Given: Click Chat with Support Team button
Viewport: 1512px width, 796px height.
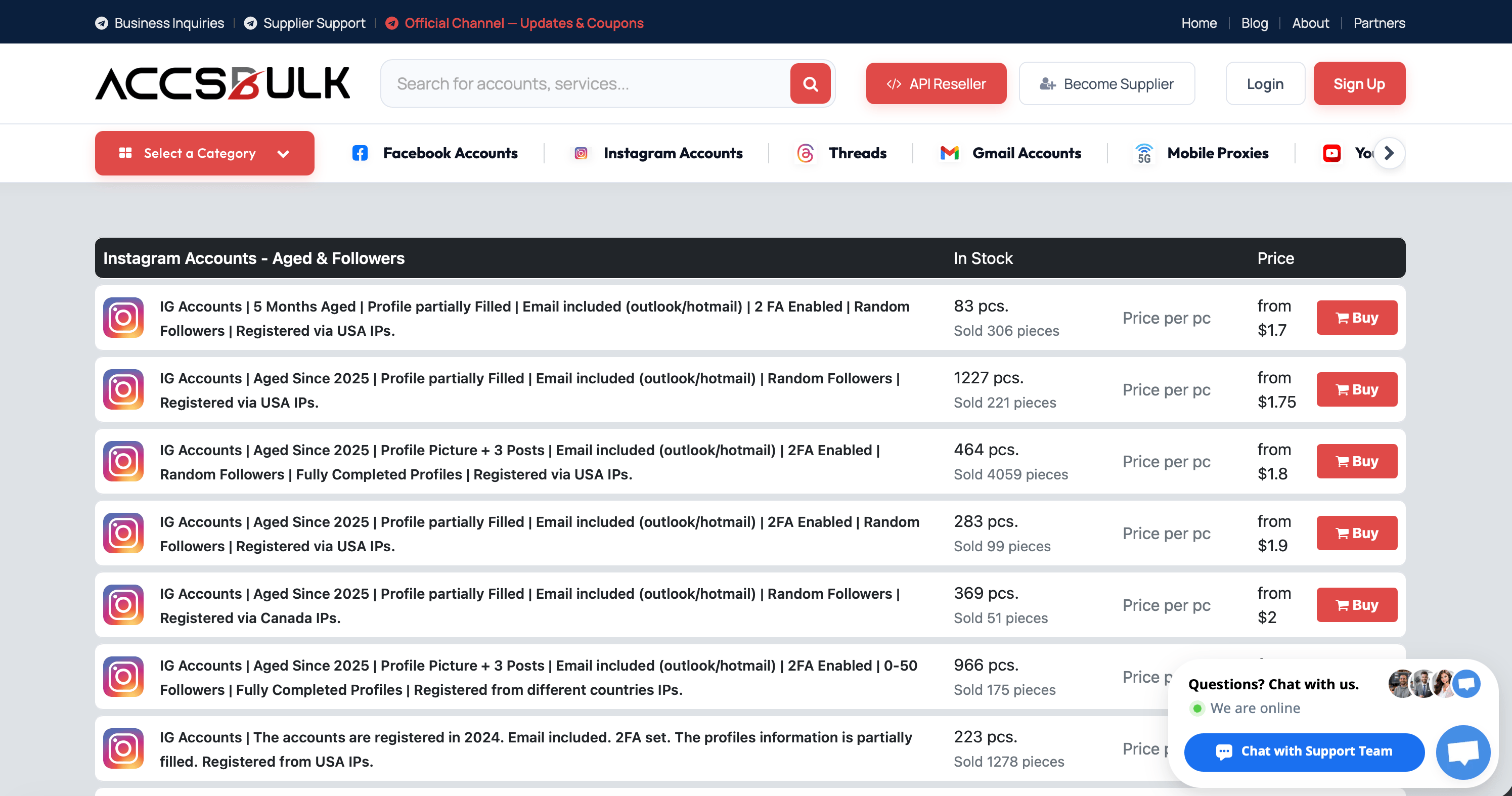Looking at the screenshot, I should click(1304, 751).
